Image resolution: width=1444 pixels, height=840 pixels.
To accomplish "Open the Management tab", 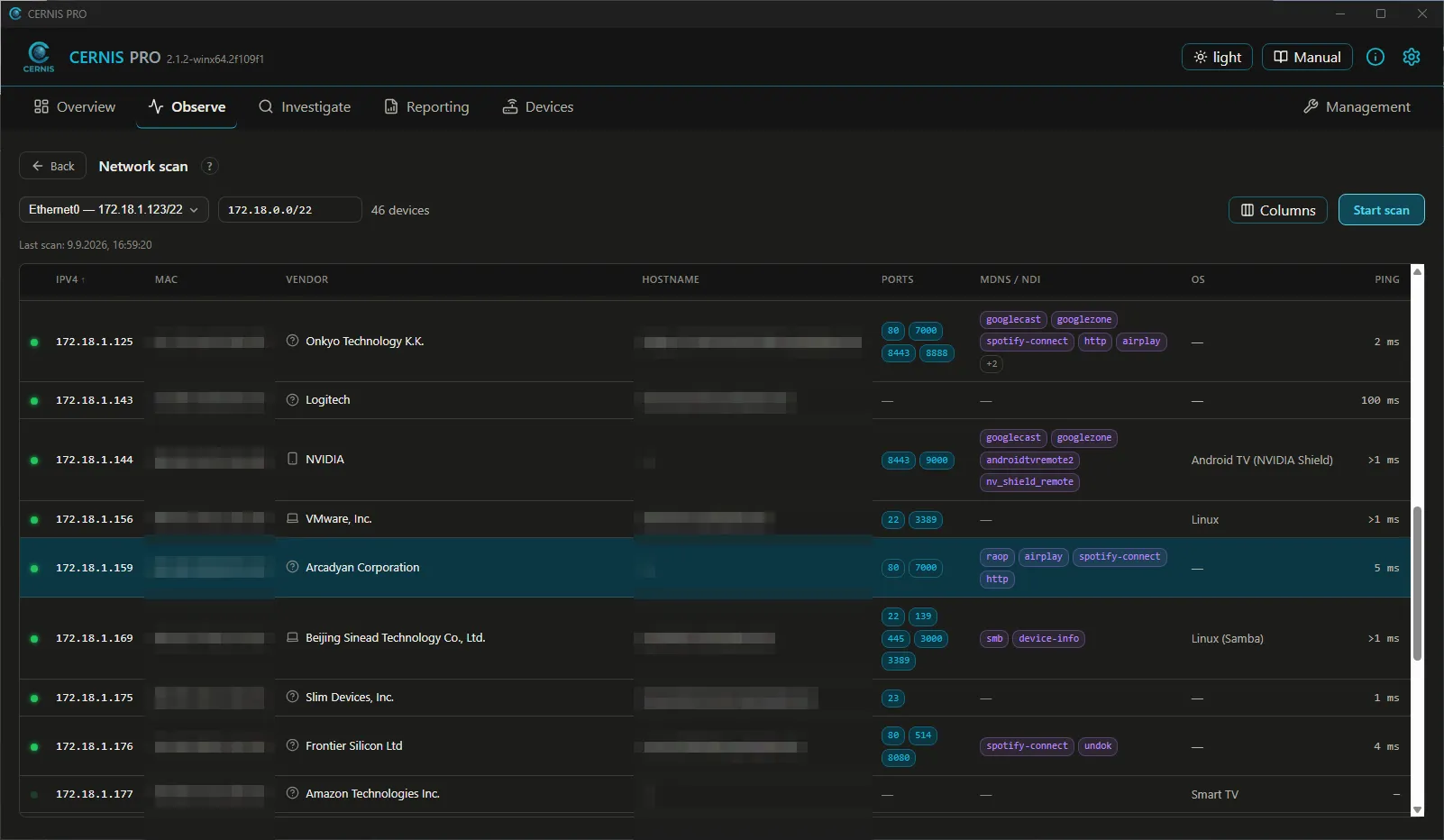I will coord(1357,106).
